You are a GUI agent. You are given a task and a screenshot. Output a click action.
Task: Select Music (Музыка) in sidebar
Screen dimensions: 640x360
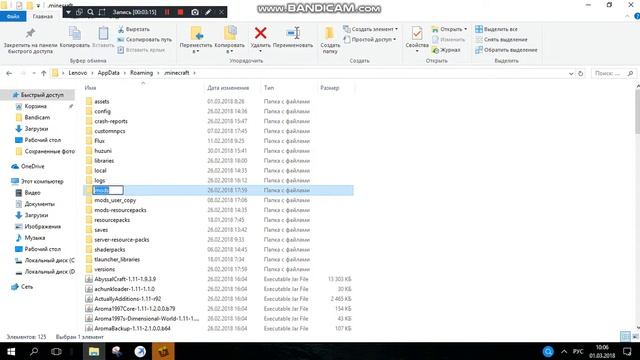point(35,238)
